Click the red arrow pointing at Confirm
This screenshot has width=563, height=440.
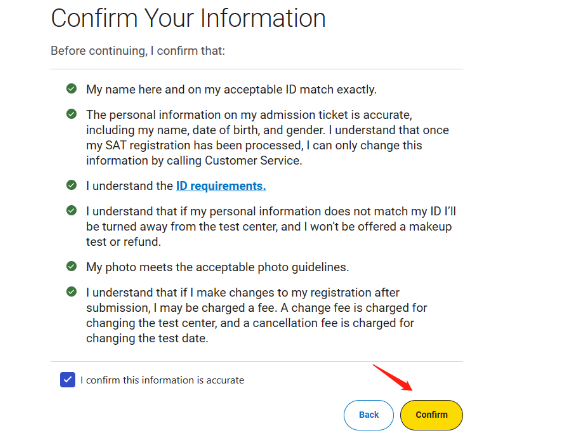(x=393, y=378)
